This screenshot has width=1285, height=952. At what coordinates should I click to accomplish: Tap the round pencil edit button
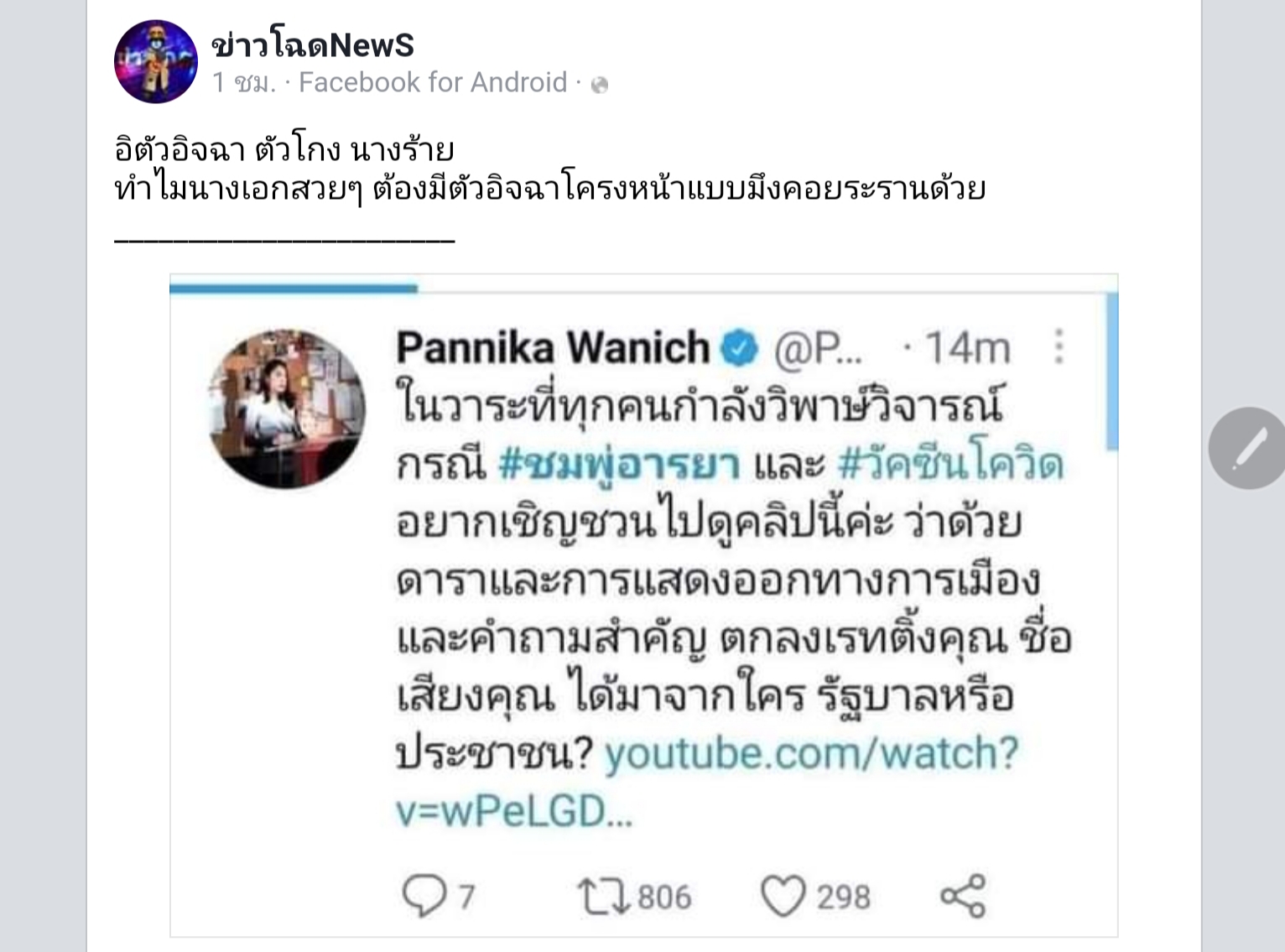pyautogui.click(x=1248, y=448)
